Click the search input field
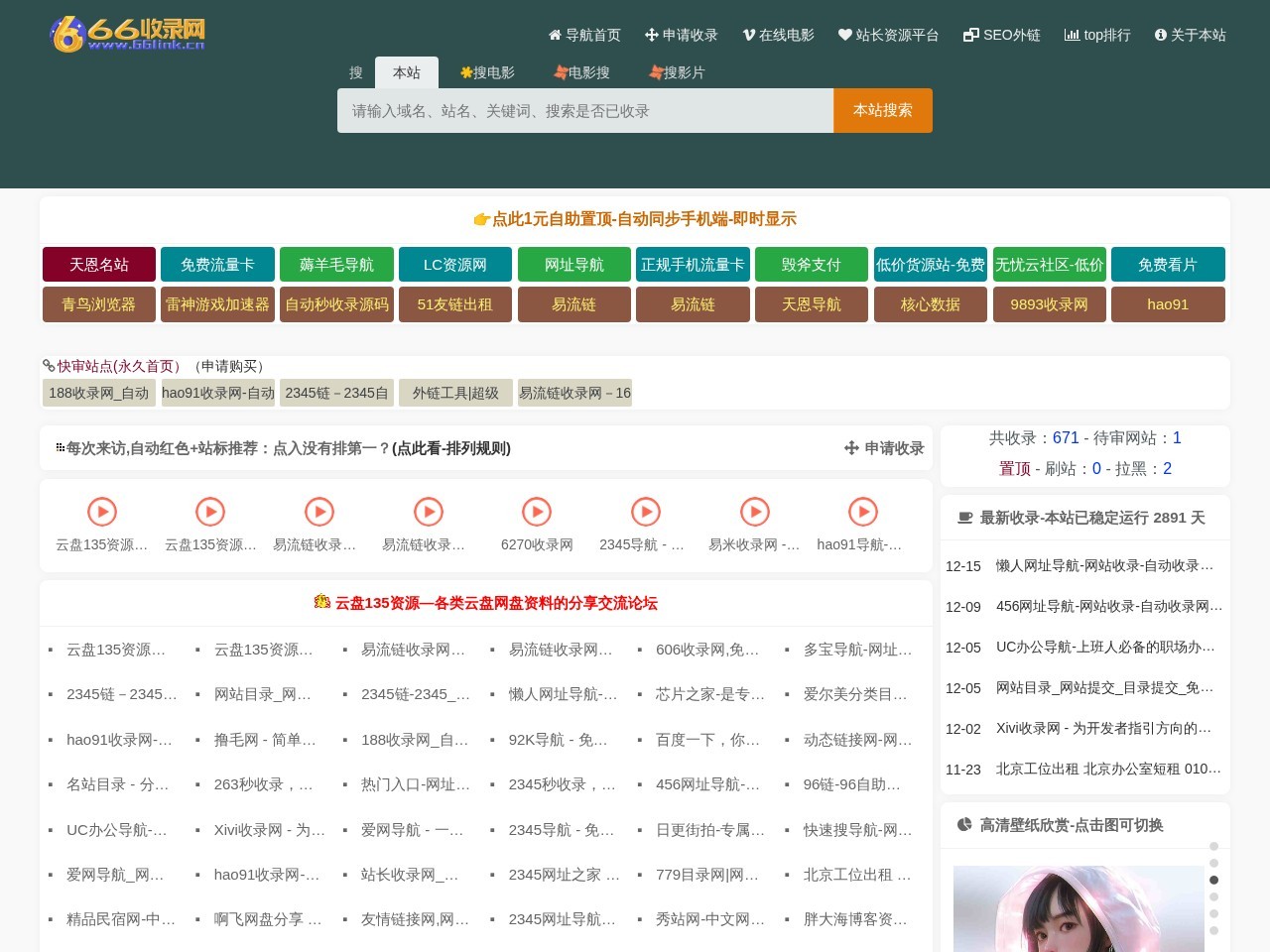 (x=585, y=110)
